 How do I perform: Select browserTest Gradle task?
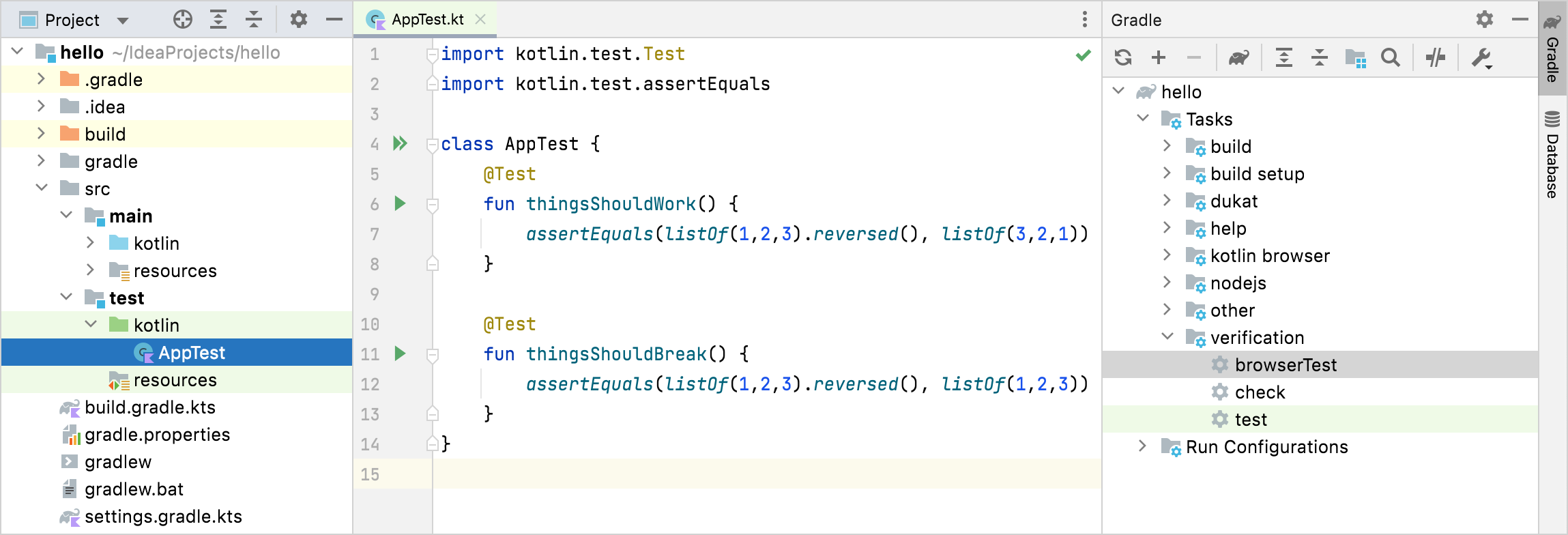point(1320,364)
